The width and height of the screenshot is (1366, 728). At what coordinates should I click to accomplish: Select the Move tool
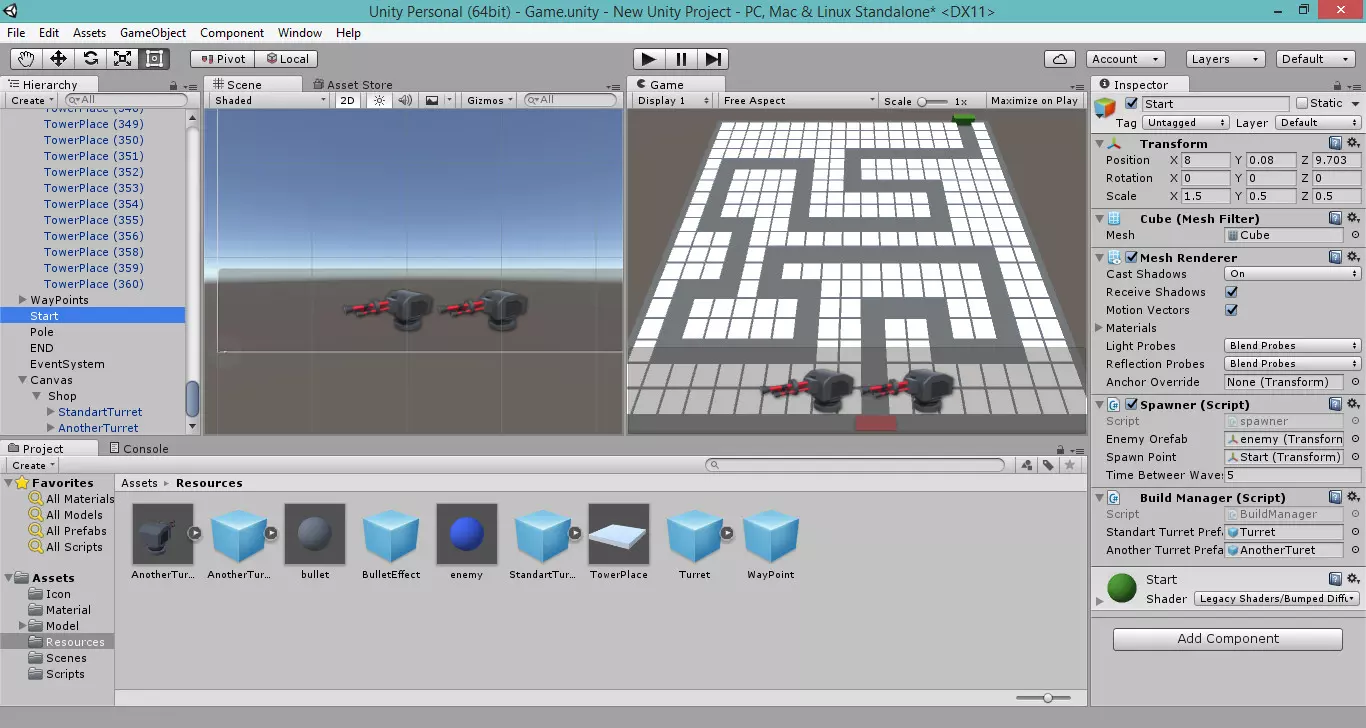(x=58, y=59)
